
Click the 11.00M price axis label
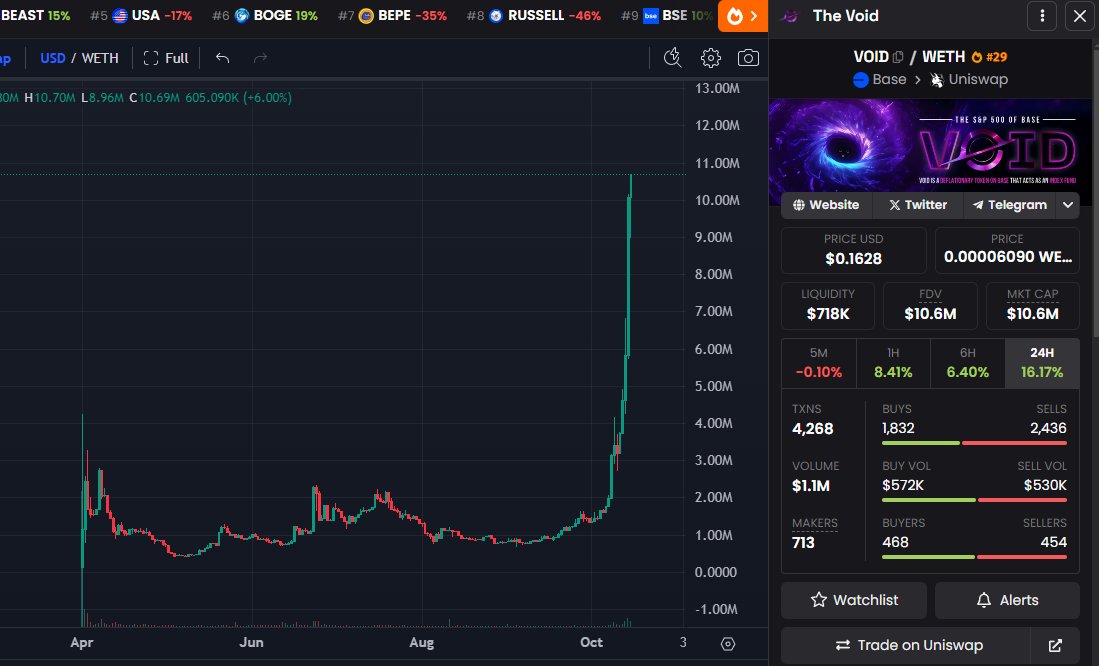click(717, 163)
